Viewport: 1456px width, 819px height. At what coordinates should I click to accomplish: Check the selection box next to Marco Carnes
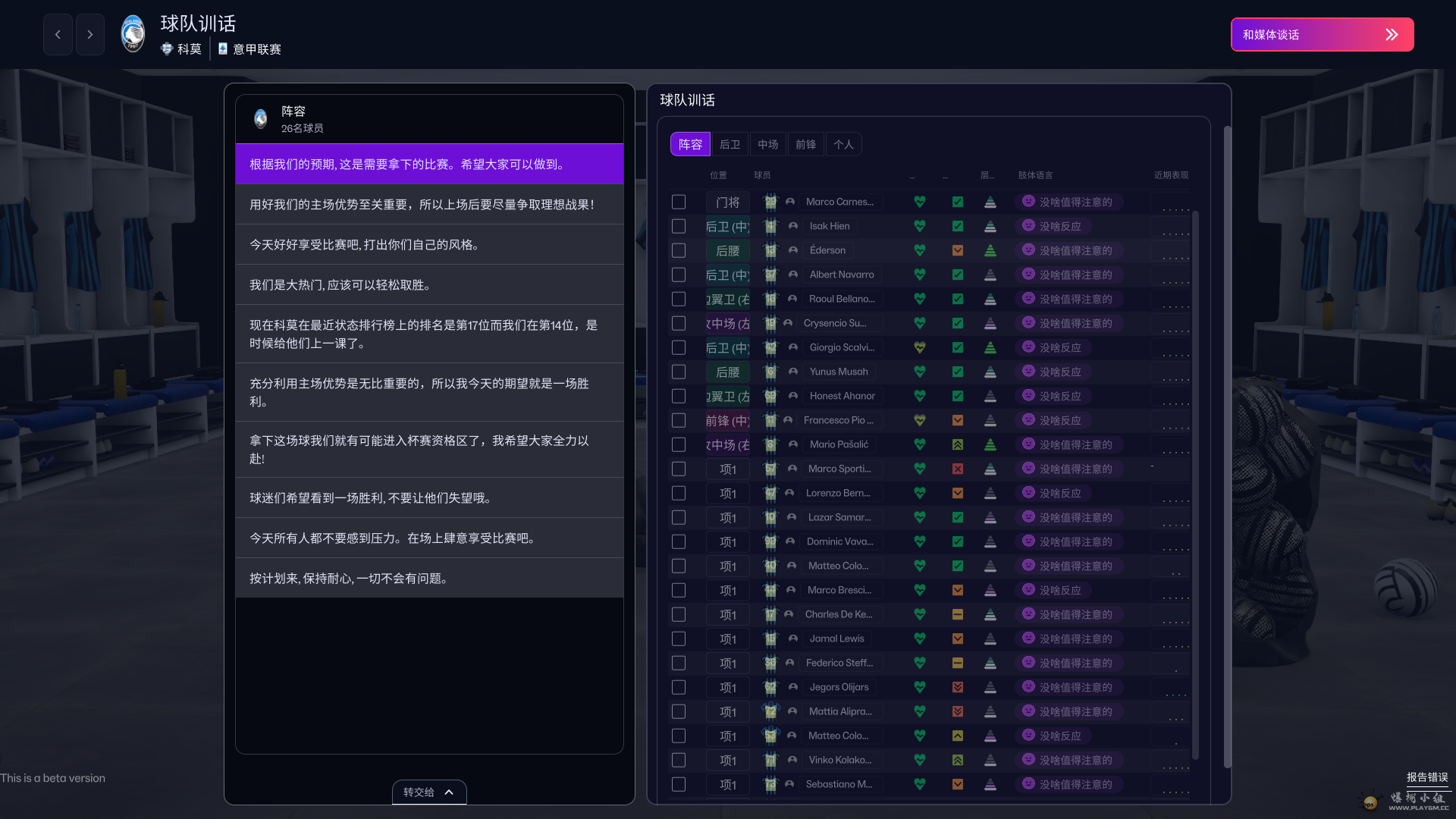tap(679, 202)
